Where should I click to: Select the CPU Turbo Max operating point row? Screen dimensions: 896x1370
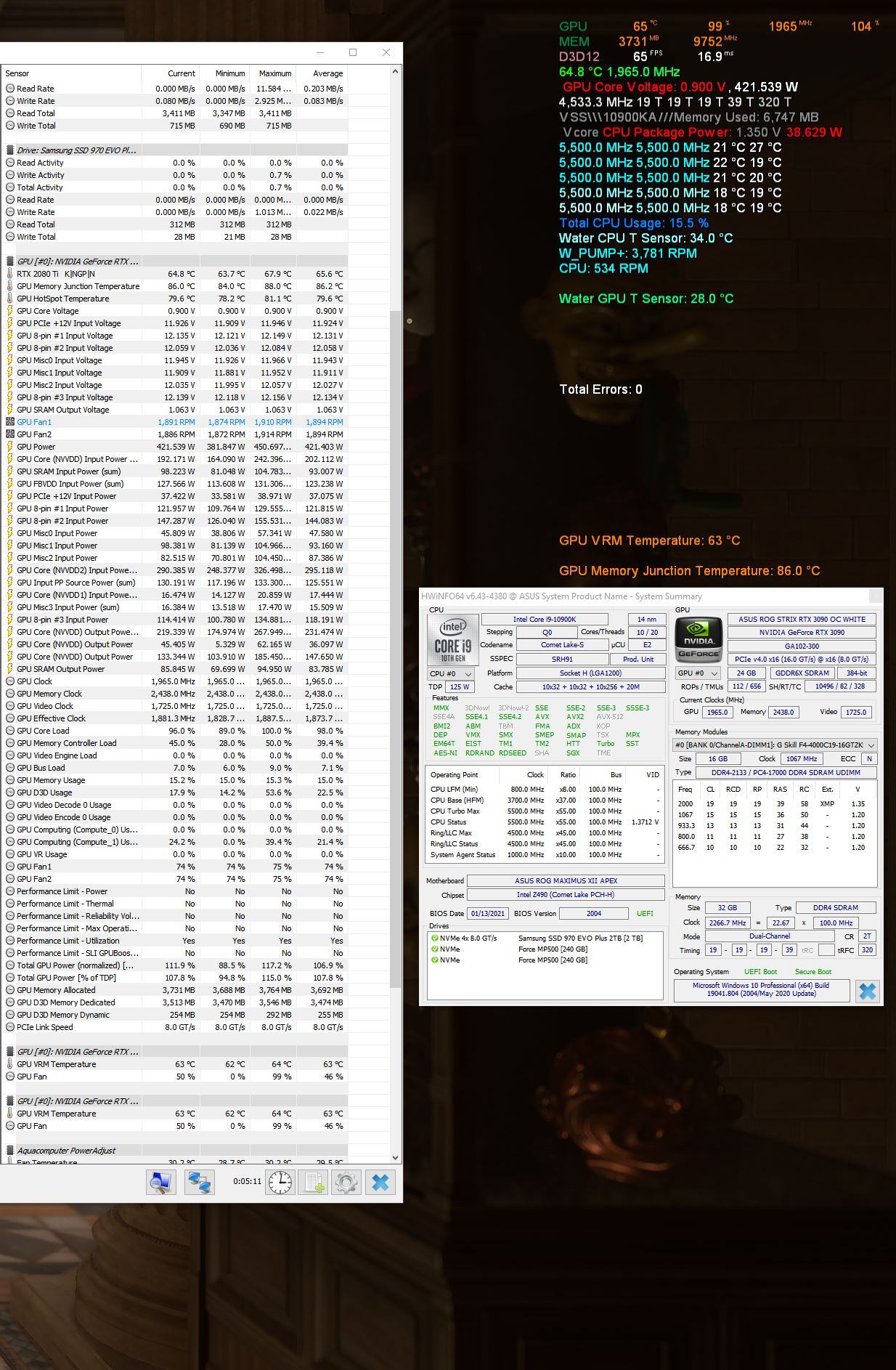(x=545, y=811)
